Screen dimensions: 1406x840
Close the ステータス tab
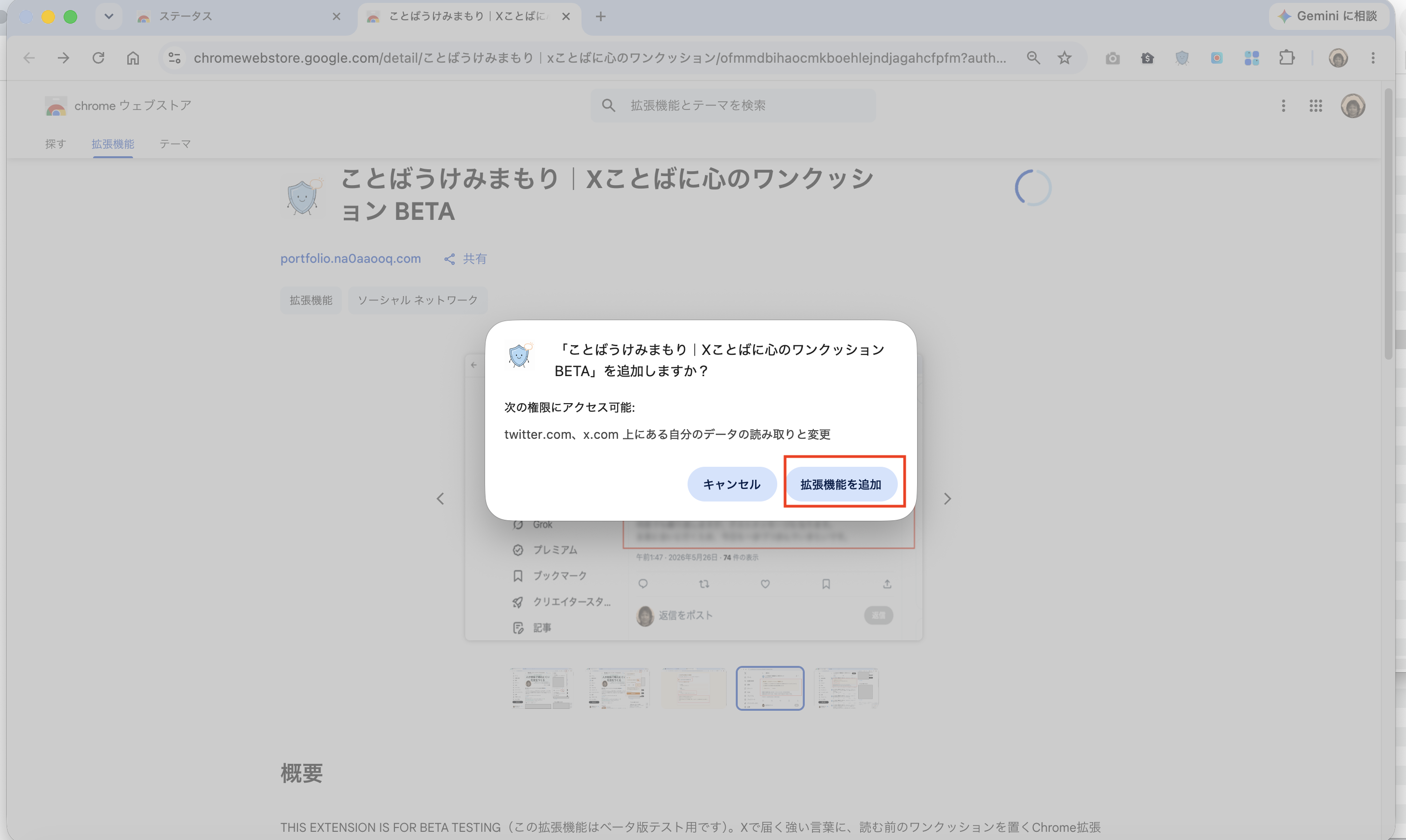tap(336, 16)
